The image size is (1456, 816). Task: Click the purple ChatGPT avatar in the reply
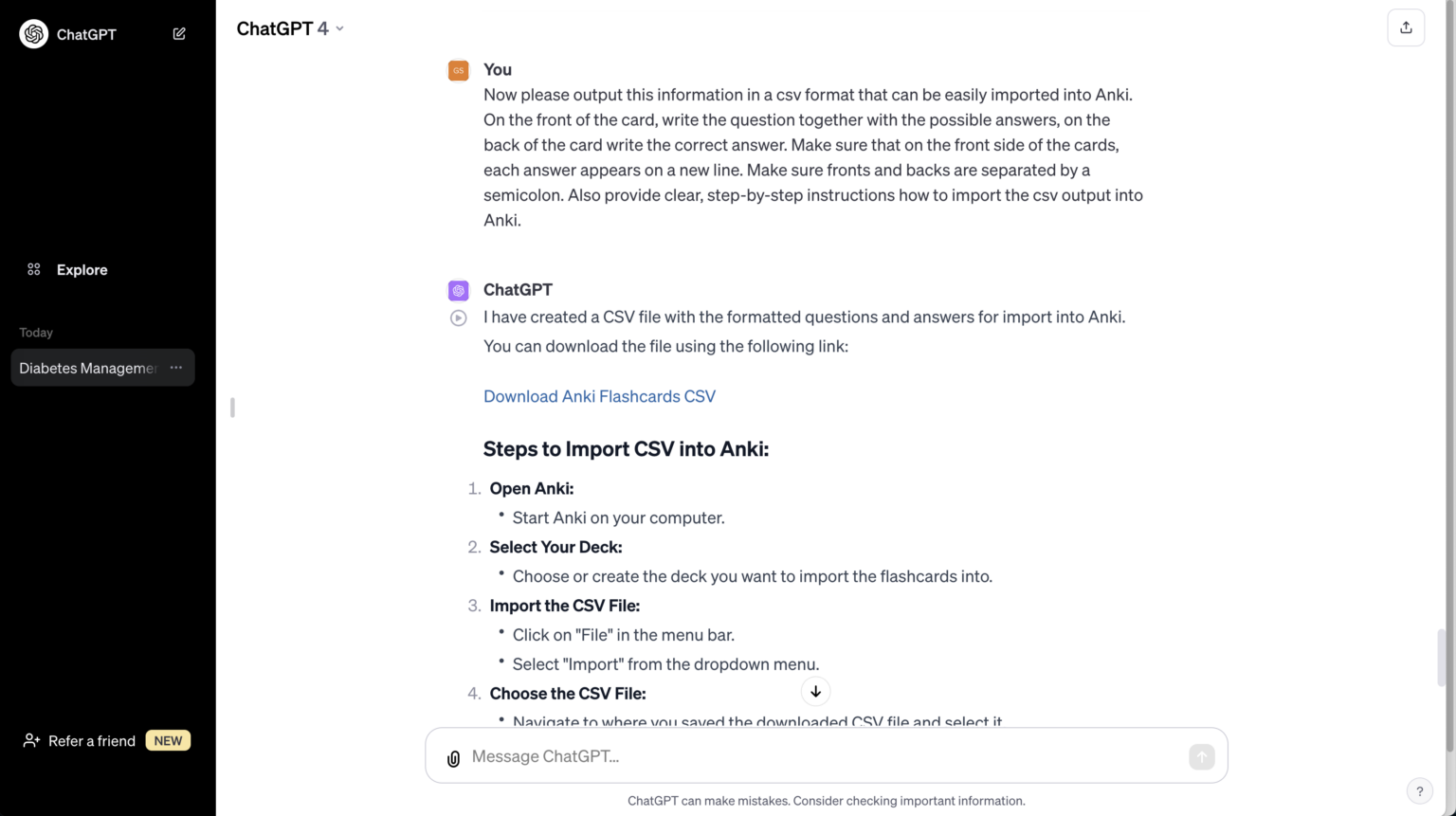click(x=459, y=290)
